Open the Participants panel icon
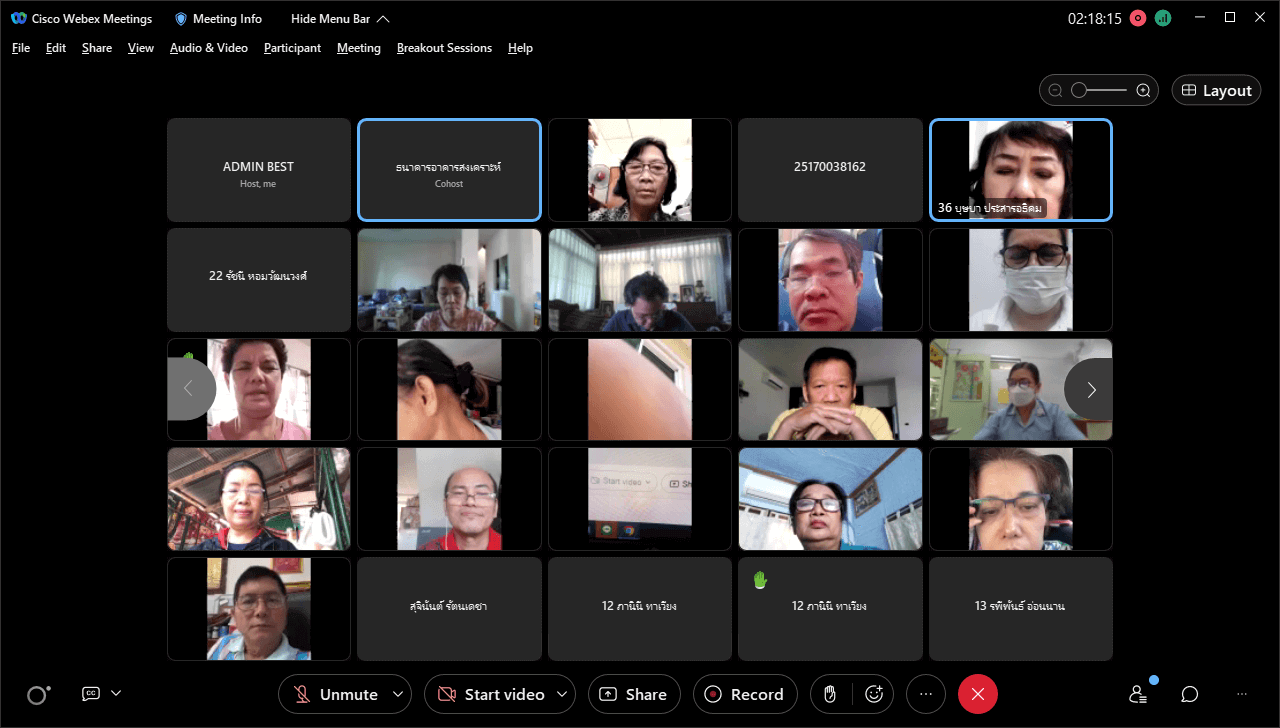 pyautogui.click(x=1138, y=694)
